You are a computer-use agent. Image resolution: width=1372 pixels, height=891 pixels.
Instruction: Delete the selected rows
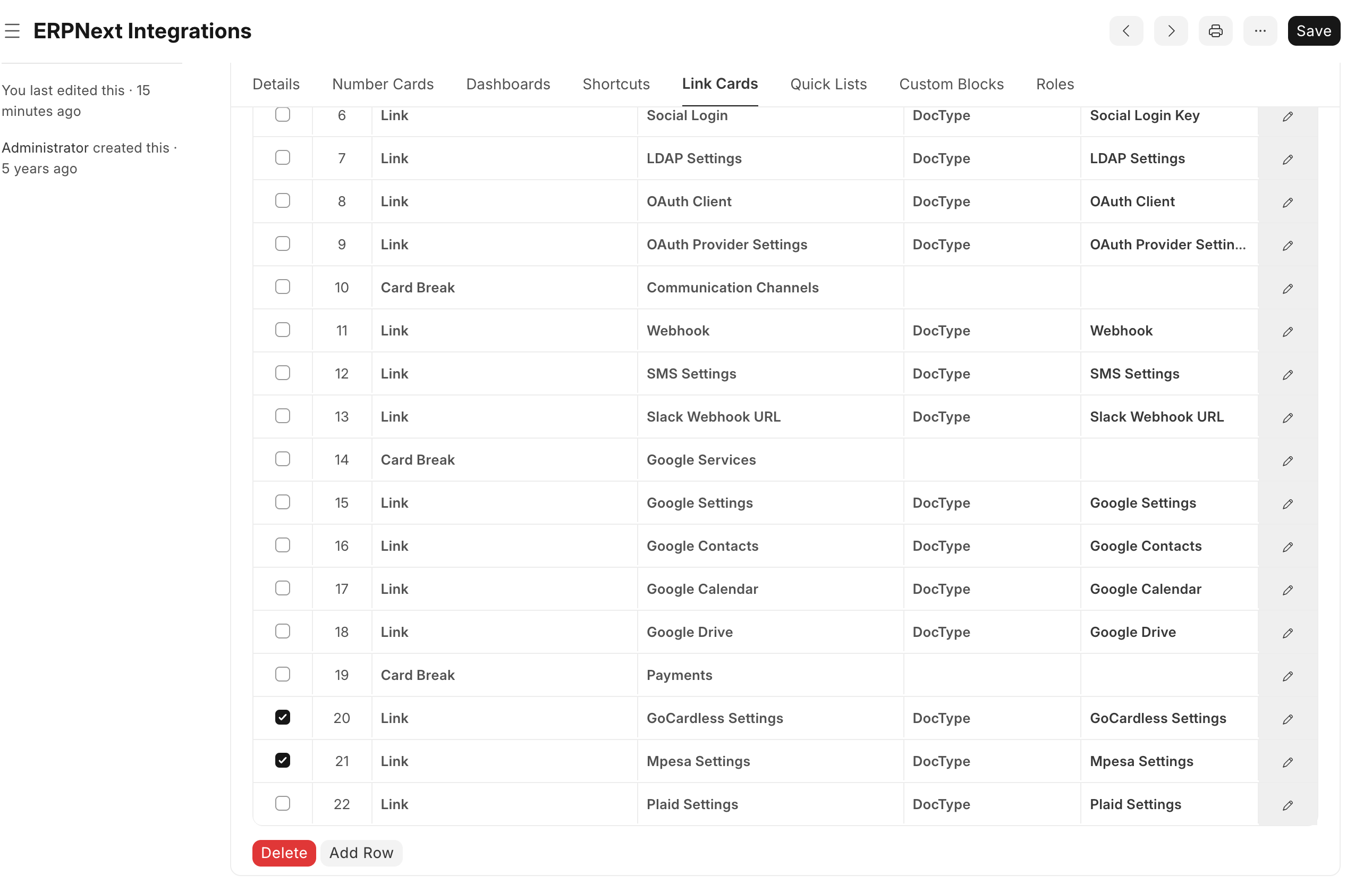coord(284,853)
